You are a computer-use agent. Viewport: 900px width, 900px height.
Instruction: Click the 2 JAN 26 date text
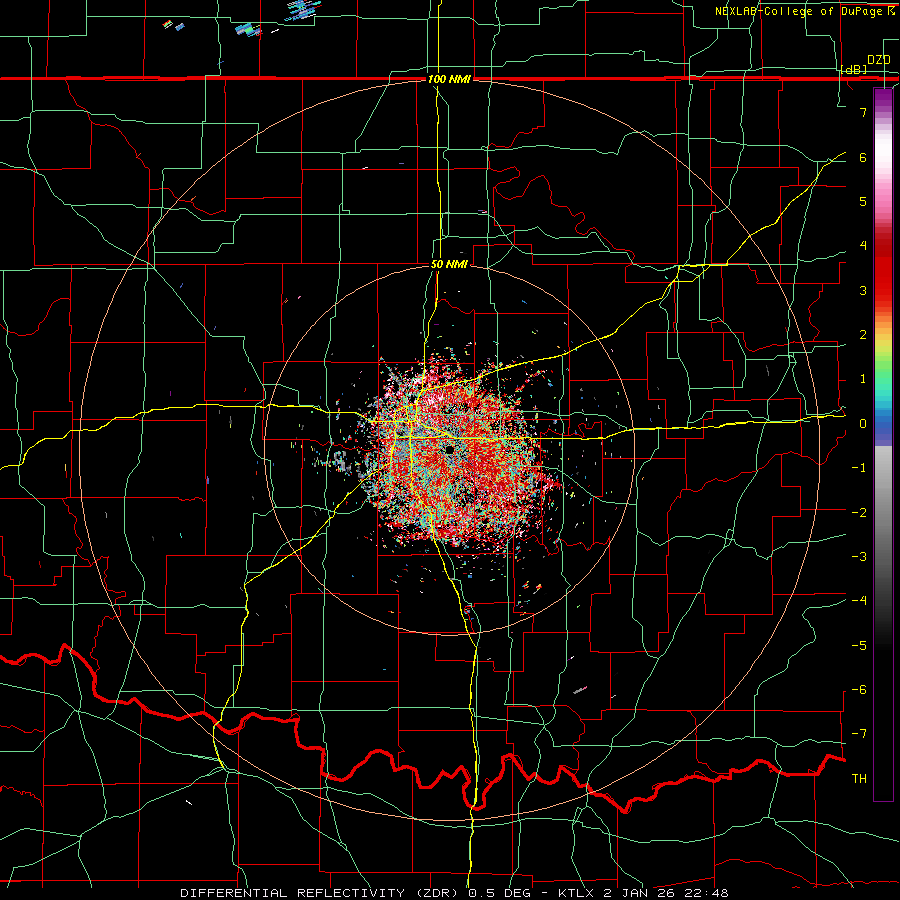[x=639, y=893]
